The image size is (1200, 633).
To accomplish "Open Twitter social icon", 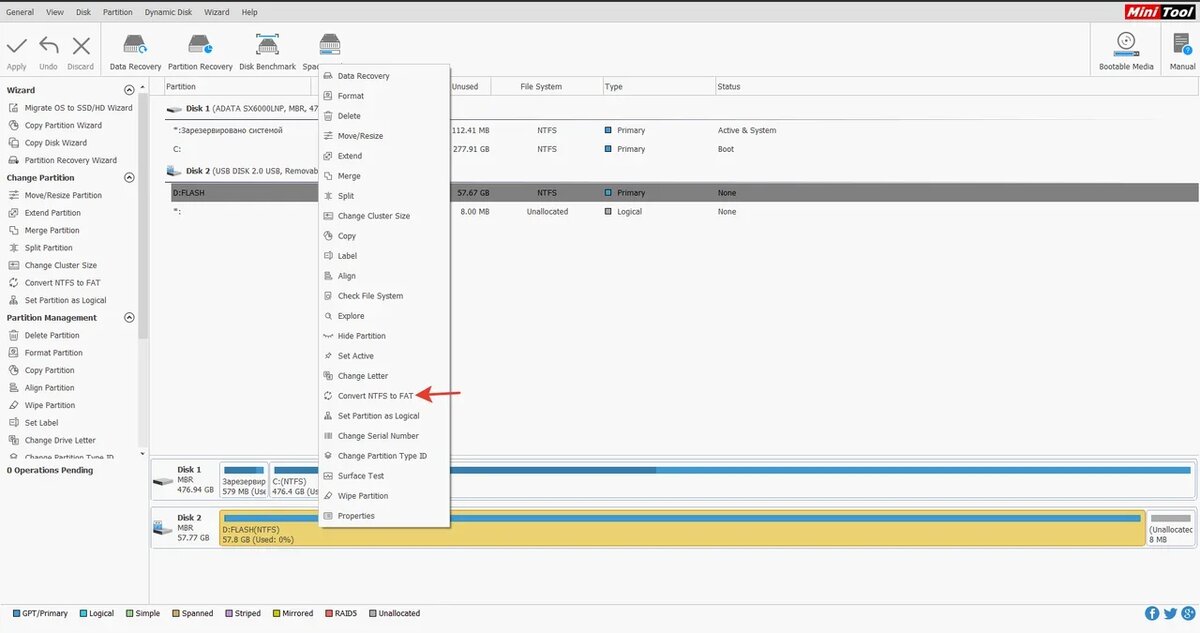I will tap(1170, 613).
